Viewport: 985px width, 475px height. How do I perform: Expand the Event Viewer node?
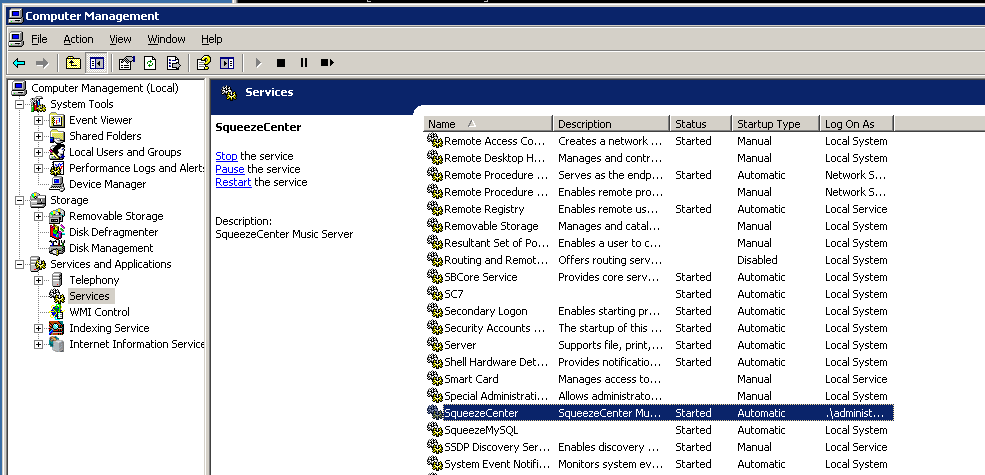pyautogui.click(x=39, y=120)
